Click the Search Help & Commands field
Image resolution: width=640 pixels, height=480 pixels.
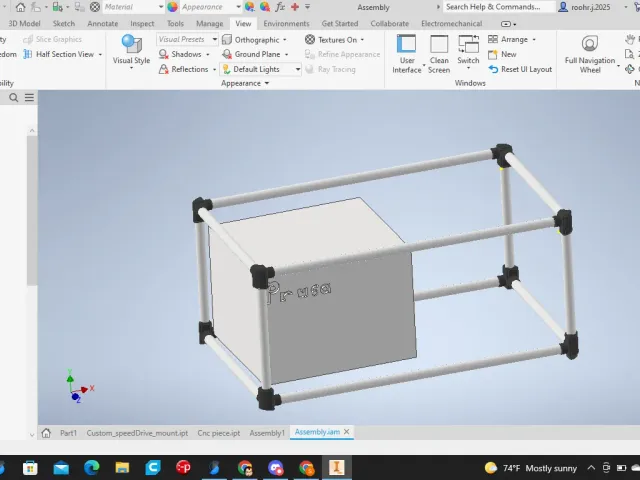coord(499,7)
